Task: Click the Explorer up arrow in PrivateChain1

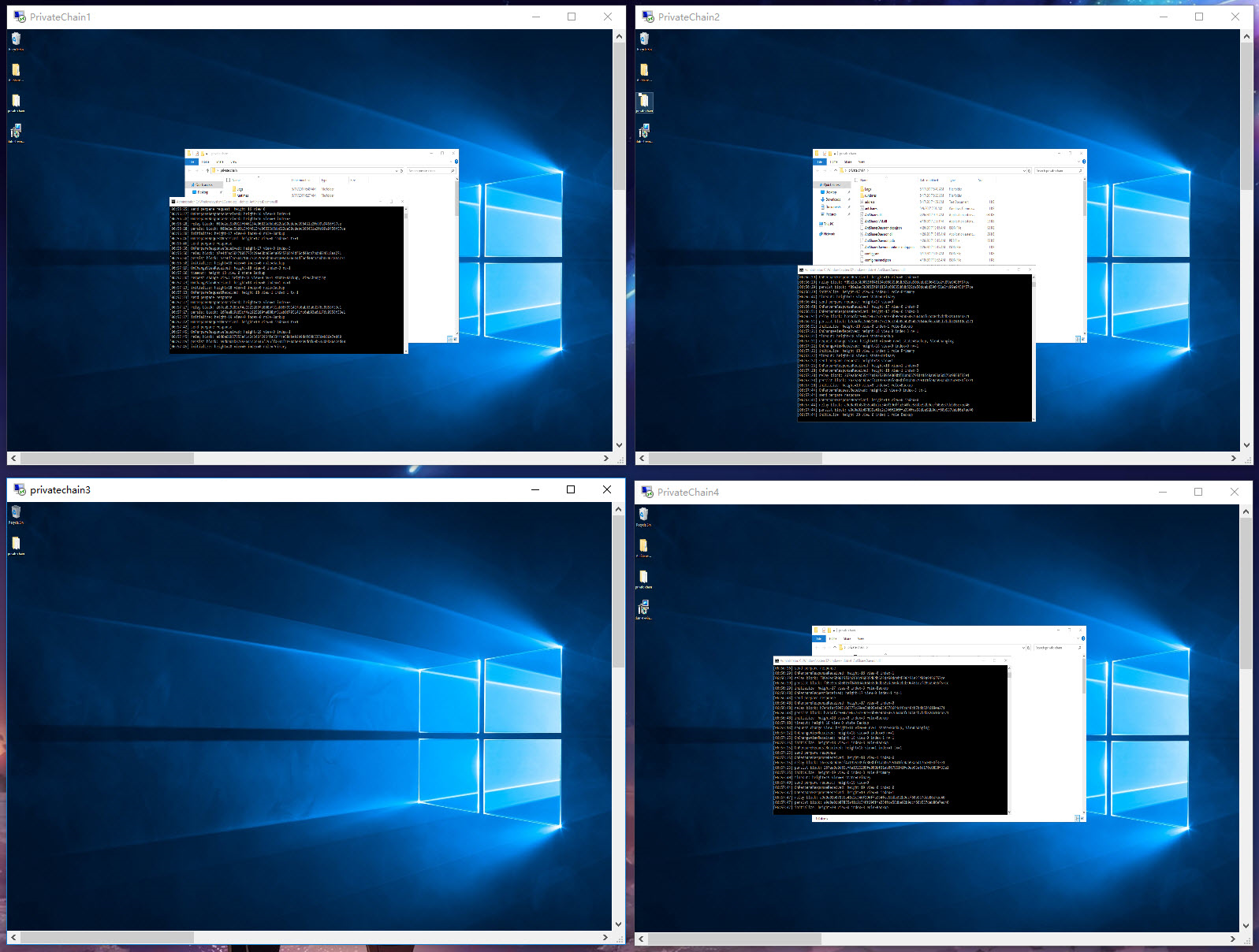Action: pyautogui.click(x=207, y=170)
